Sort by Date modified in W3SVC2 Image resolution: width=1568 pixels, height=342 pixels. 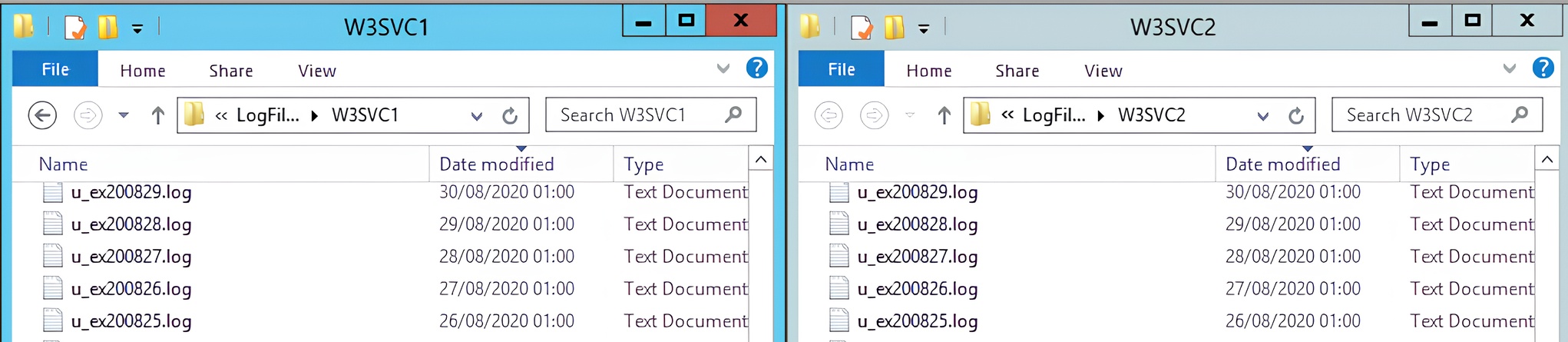[1308, 164]
